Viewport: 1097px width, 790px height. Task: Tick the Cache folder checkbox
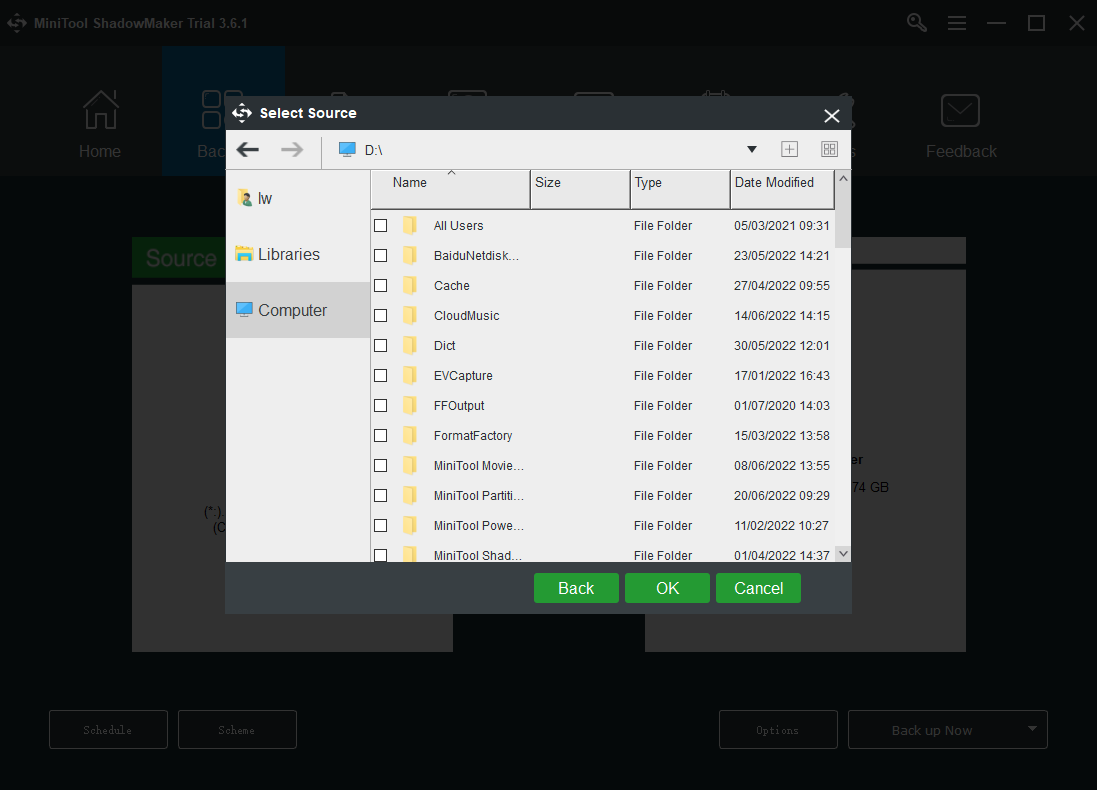[x=381, y=285]
